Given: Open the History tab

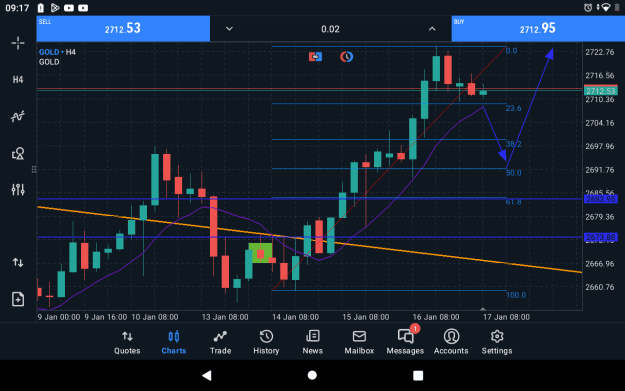Looking at the screenshot, I should (266, 342).
